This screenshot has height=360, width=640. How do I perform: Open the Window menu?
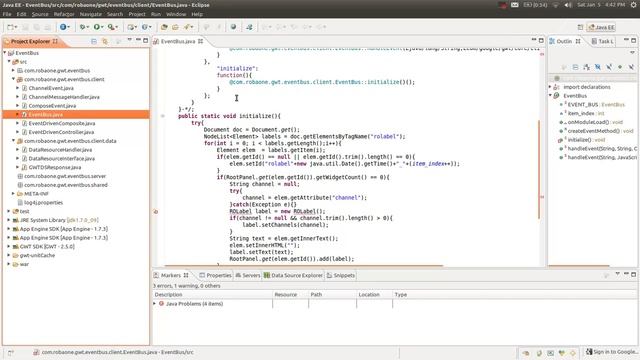click(176, 14)
